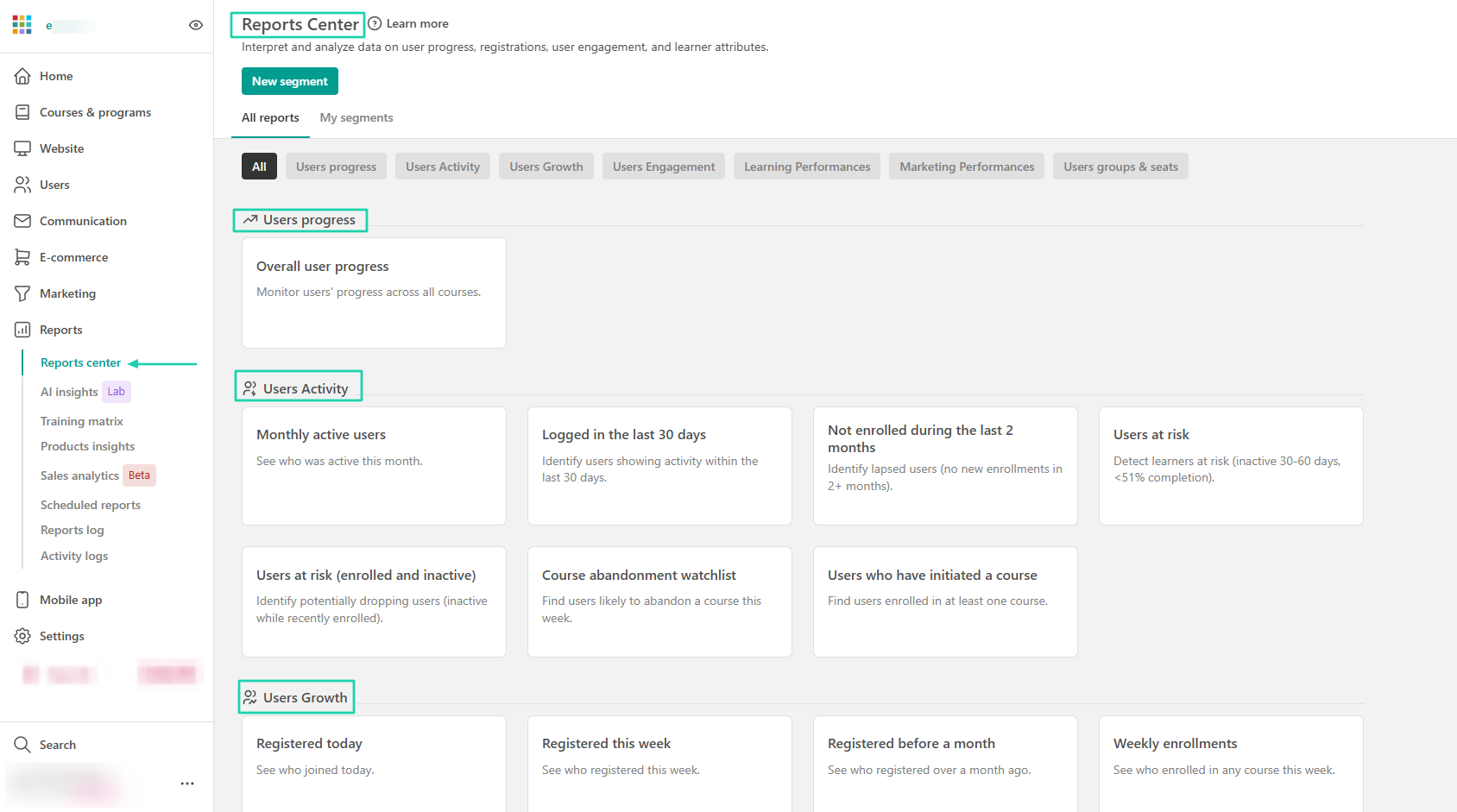The image size is (1457, 812).
Task: Click the Website monitor icon
Action: [22, 148]
